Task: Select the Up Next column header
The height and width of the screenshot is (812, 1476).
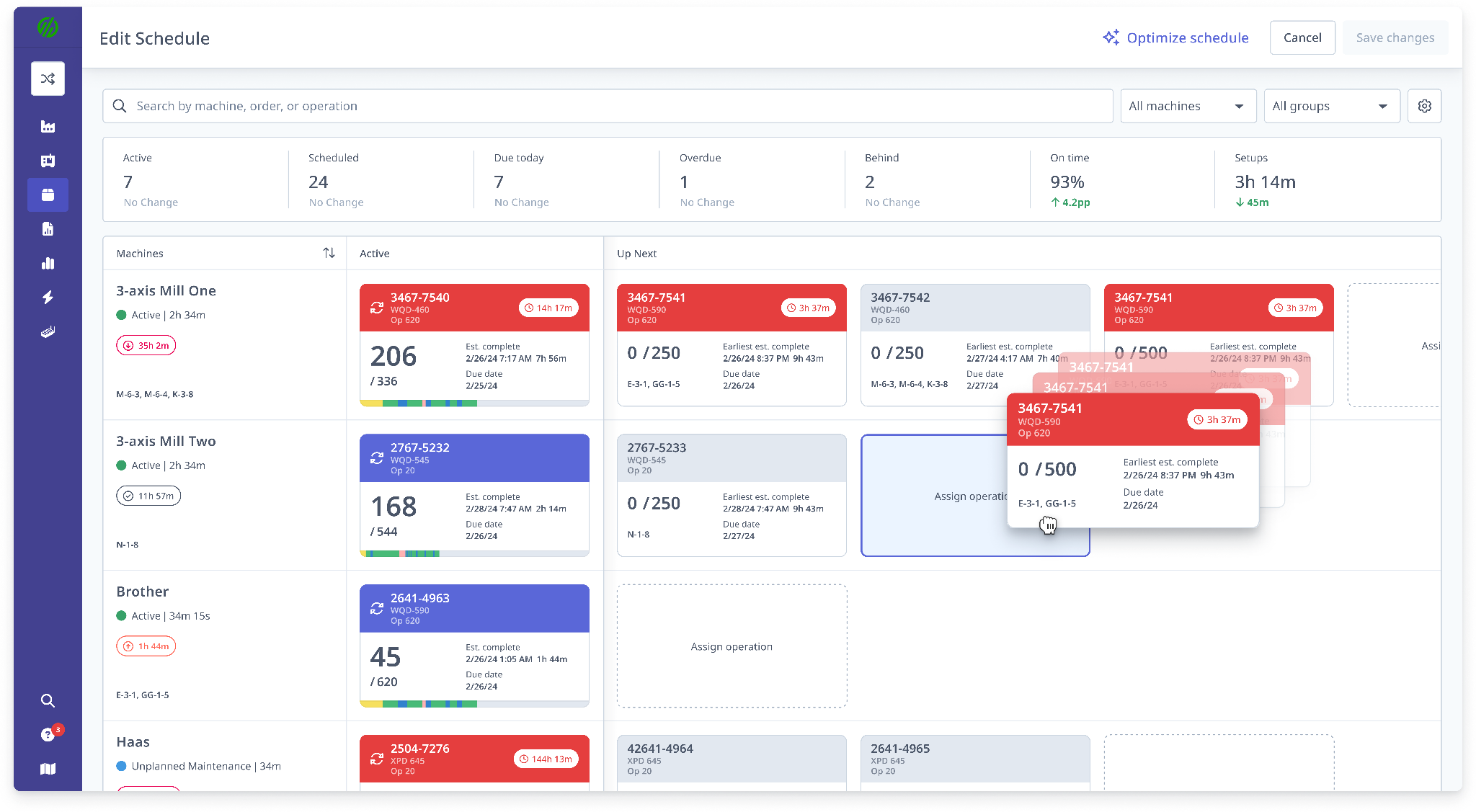Action: click(x=636, y=253)
